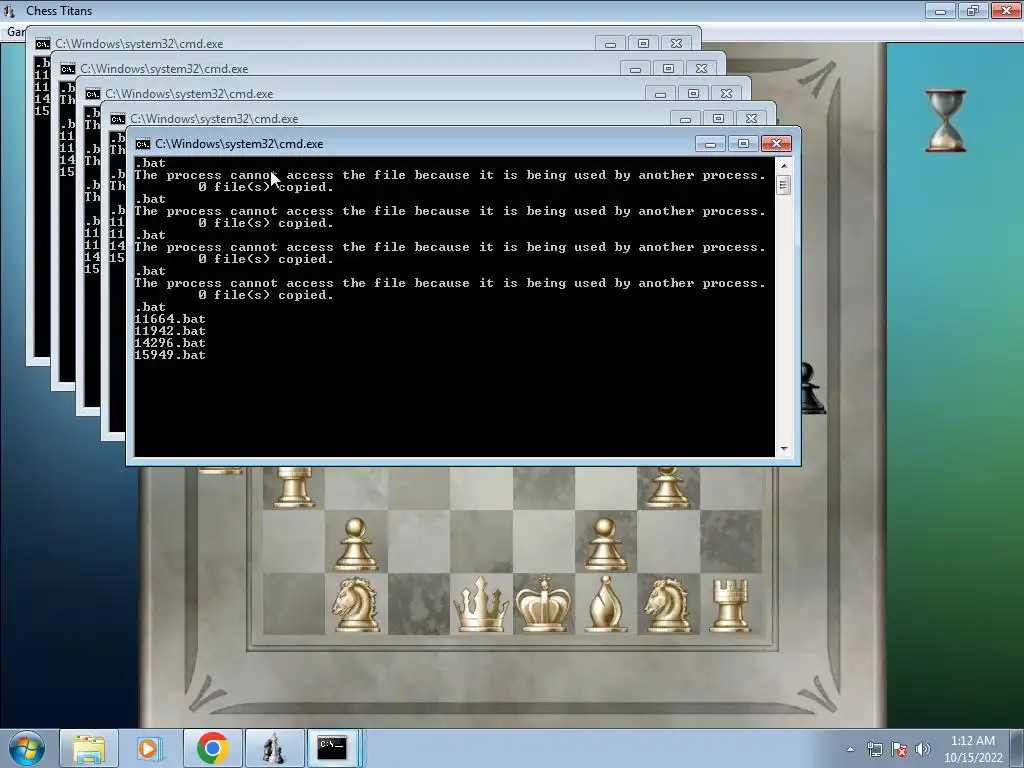
Task: Select the white king piece
Action: 543,603
